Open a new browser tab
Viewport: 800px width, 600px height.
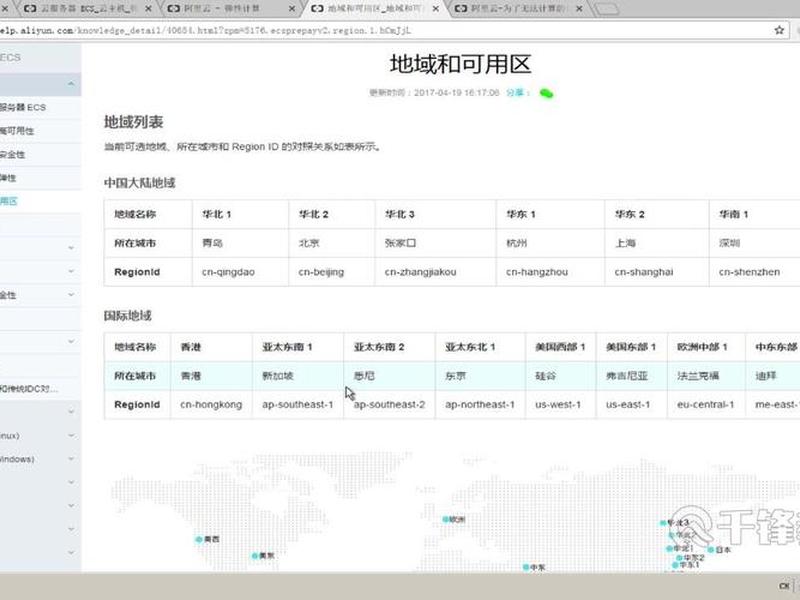point(607,8)
